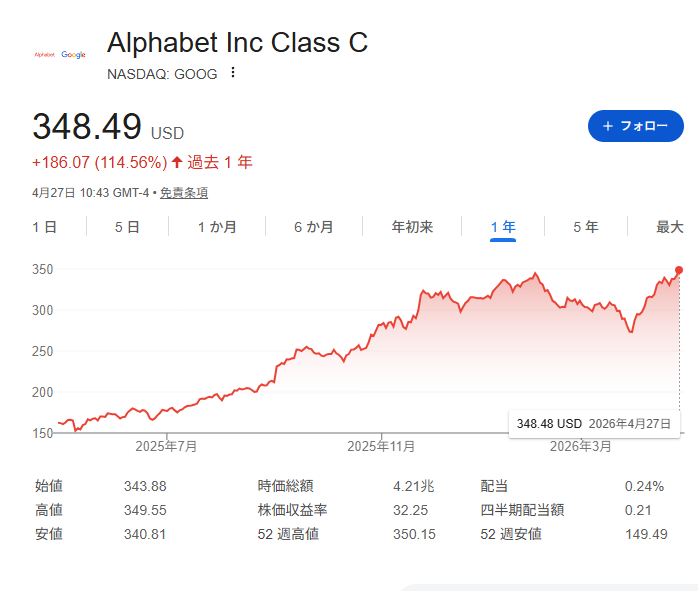This screenshot has height=591, width=698.
Task: Click the 時価総額 market cap label
Action: point(285,486)
